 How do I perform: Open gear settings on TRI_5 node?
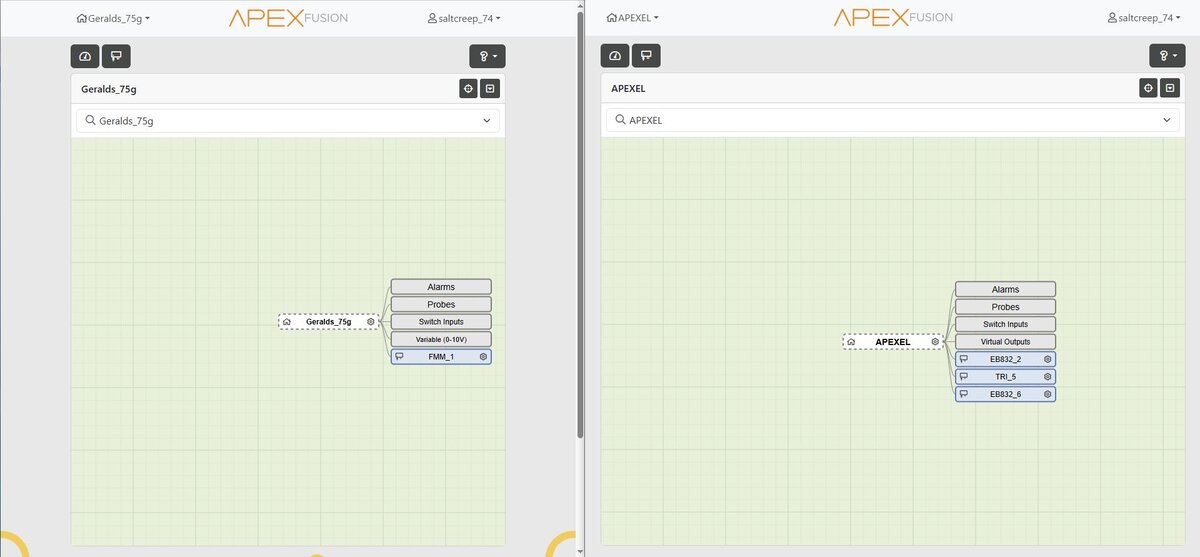point(1047,377)
